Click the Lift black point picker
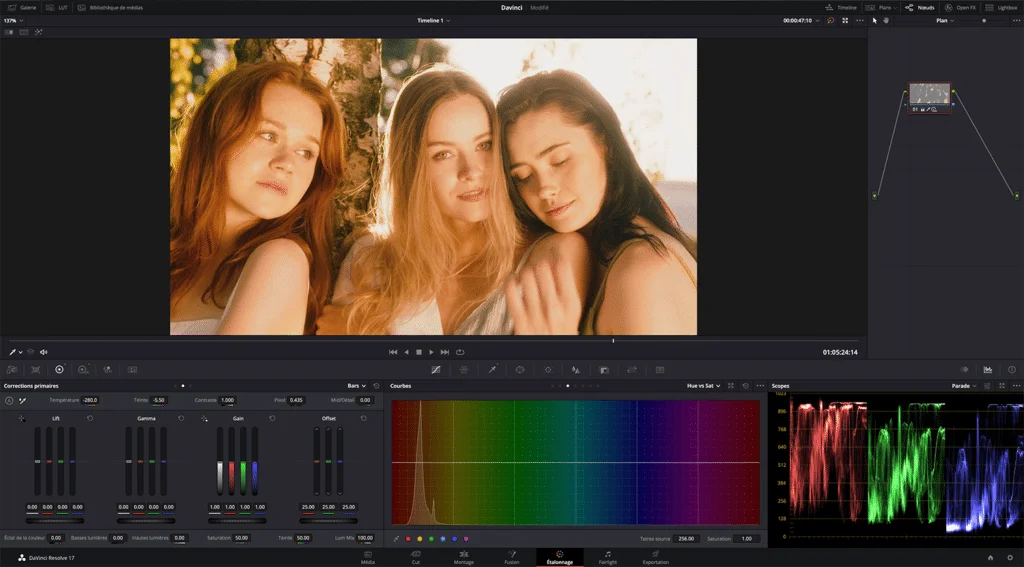Viewport: 1024px width, 567px height. tap(22, 418)
